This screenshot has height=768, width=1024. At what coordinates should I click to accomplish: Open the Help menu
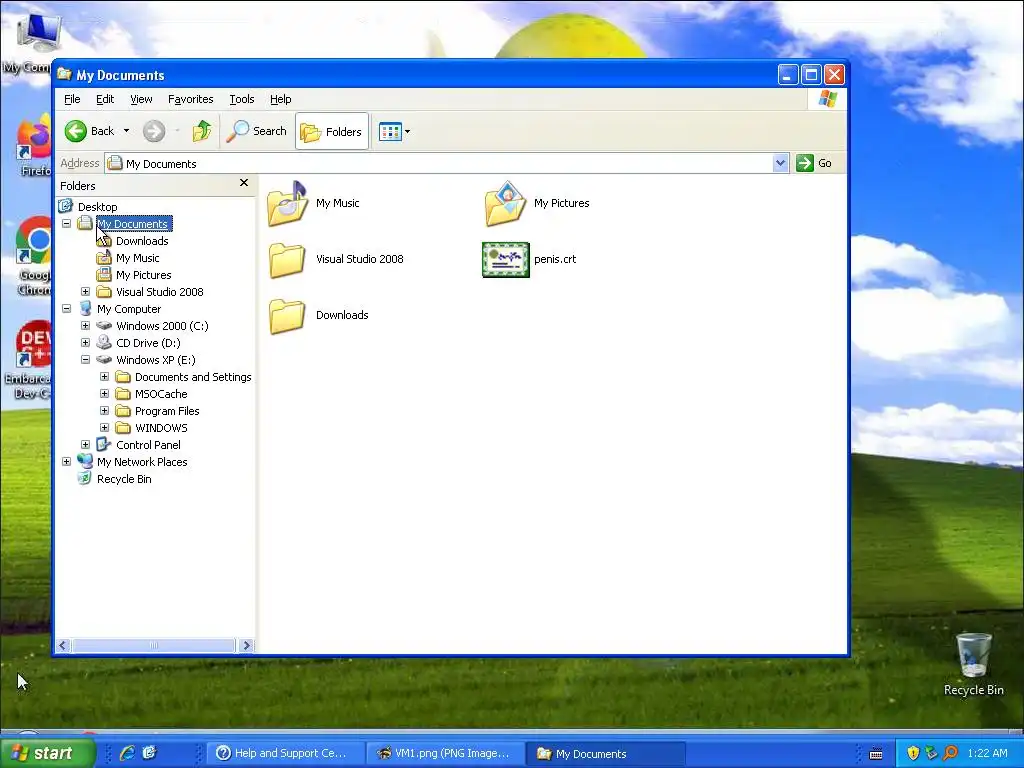coord(281,99)
